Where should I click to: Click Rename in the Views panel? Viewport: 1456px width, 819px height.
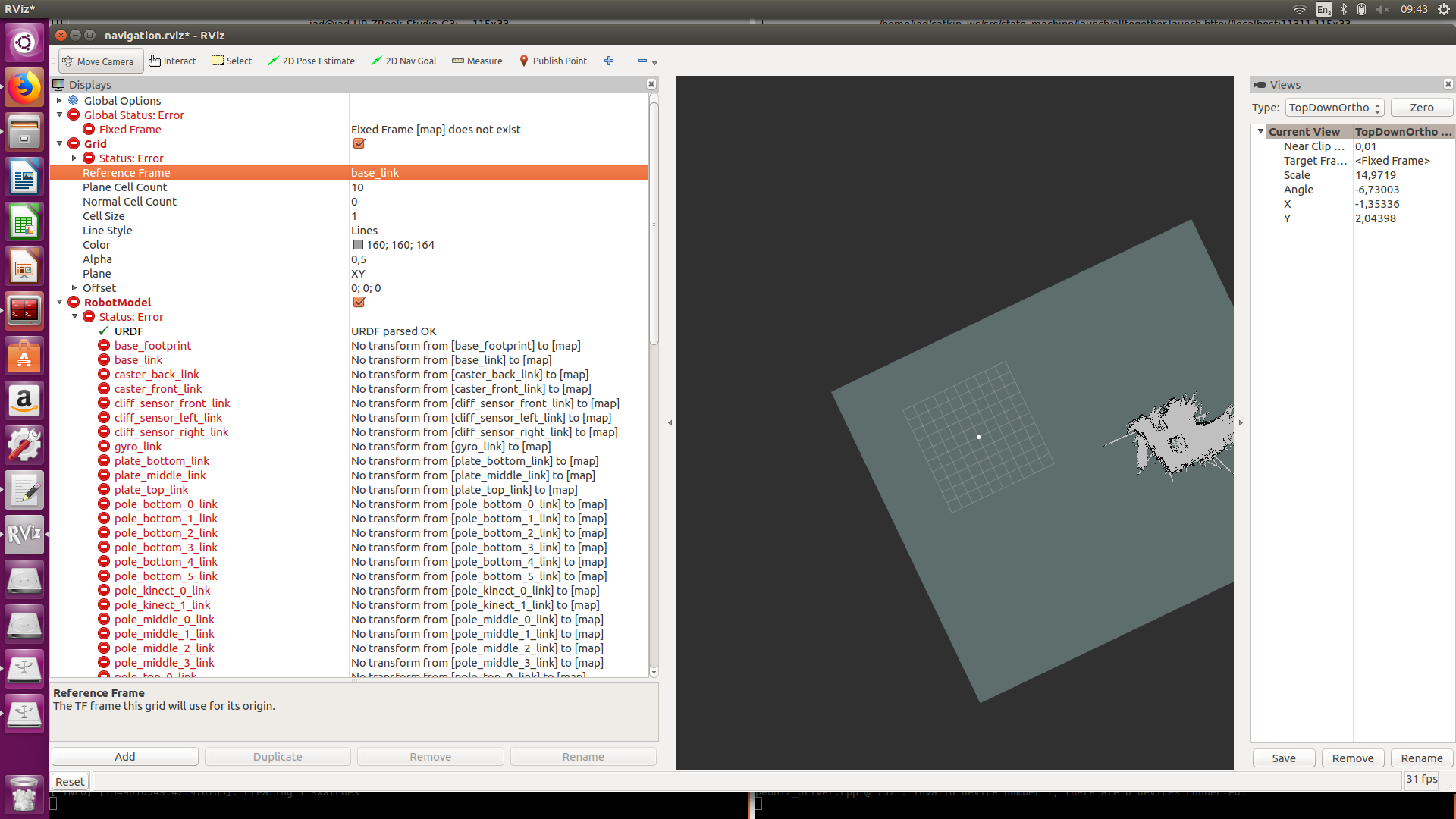1422,758
